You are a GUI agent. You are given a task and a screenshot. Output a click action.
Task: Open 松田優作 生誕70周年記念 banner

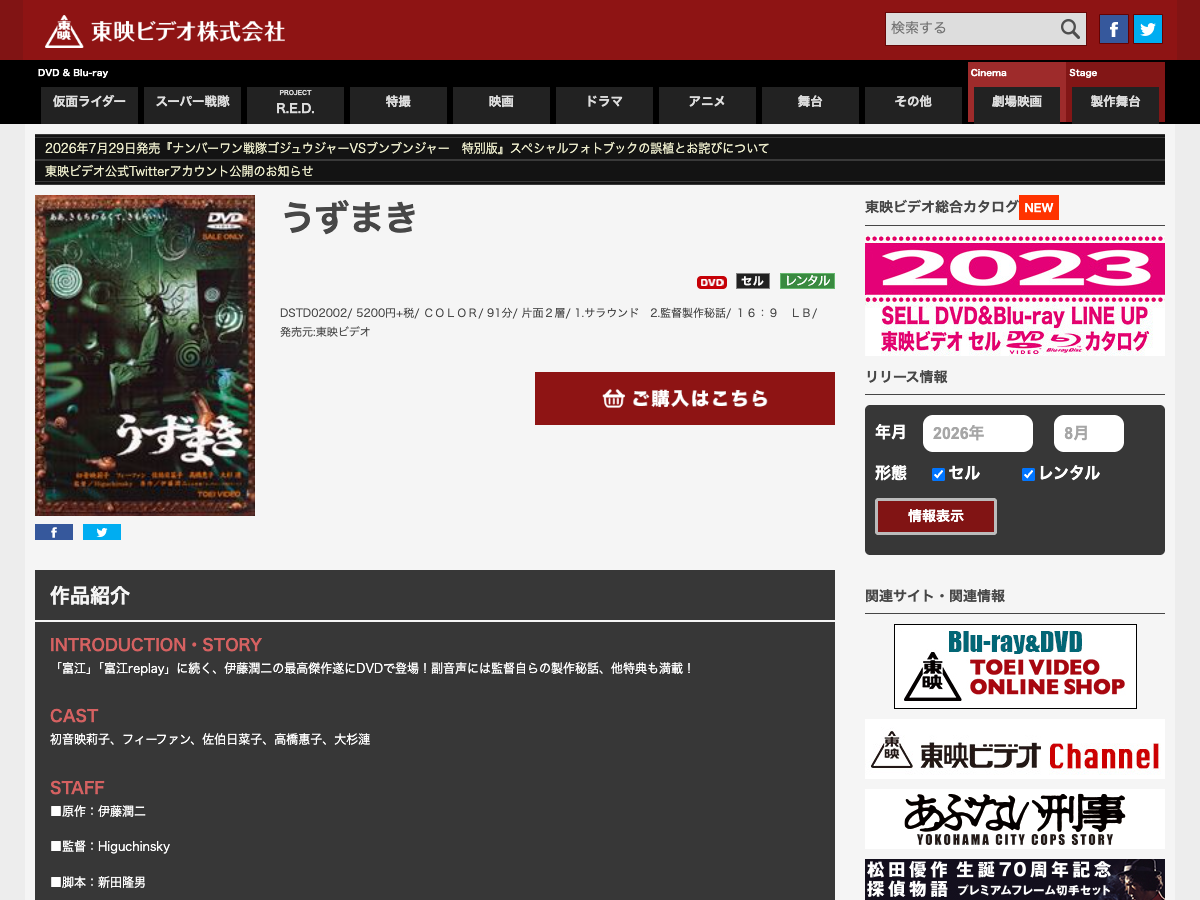click(x=1015, y=879)
